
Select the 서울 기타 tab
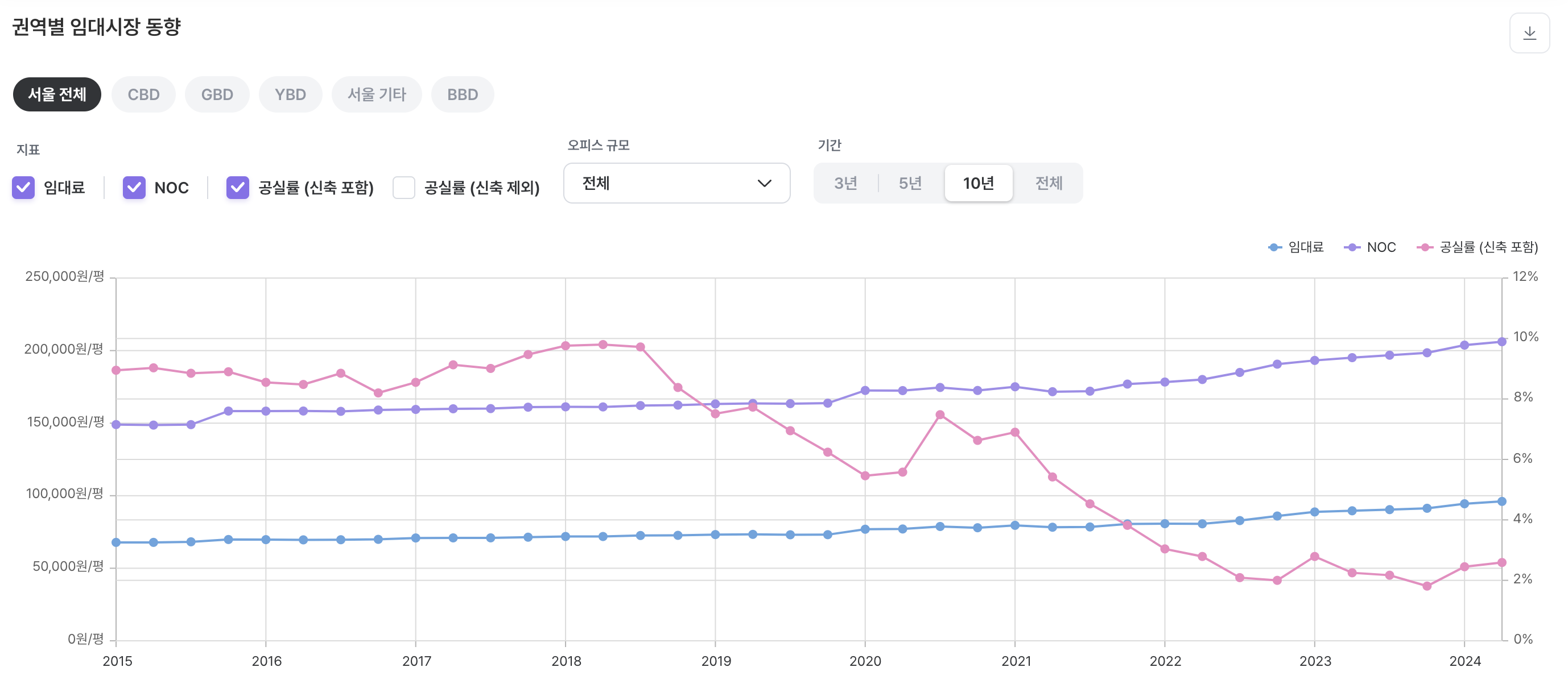click(376, 94)
